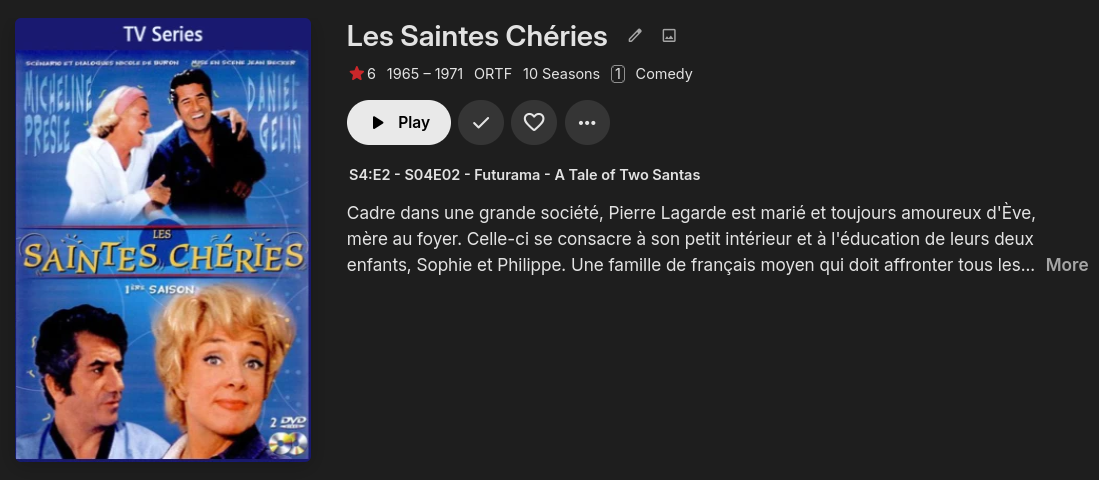Mark series as watched with checkmark
This screenshot has height=480, width=1099.
[x=481, y=122]
